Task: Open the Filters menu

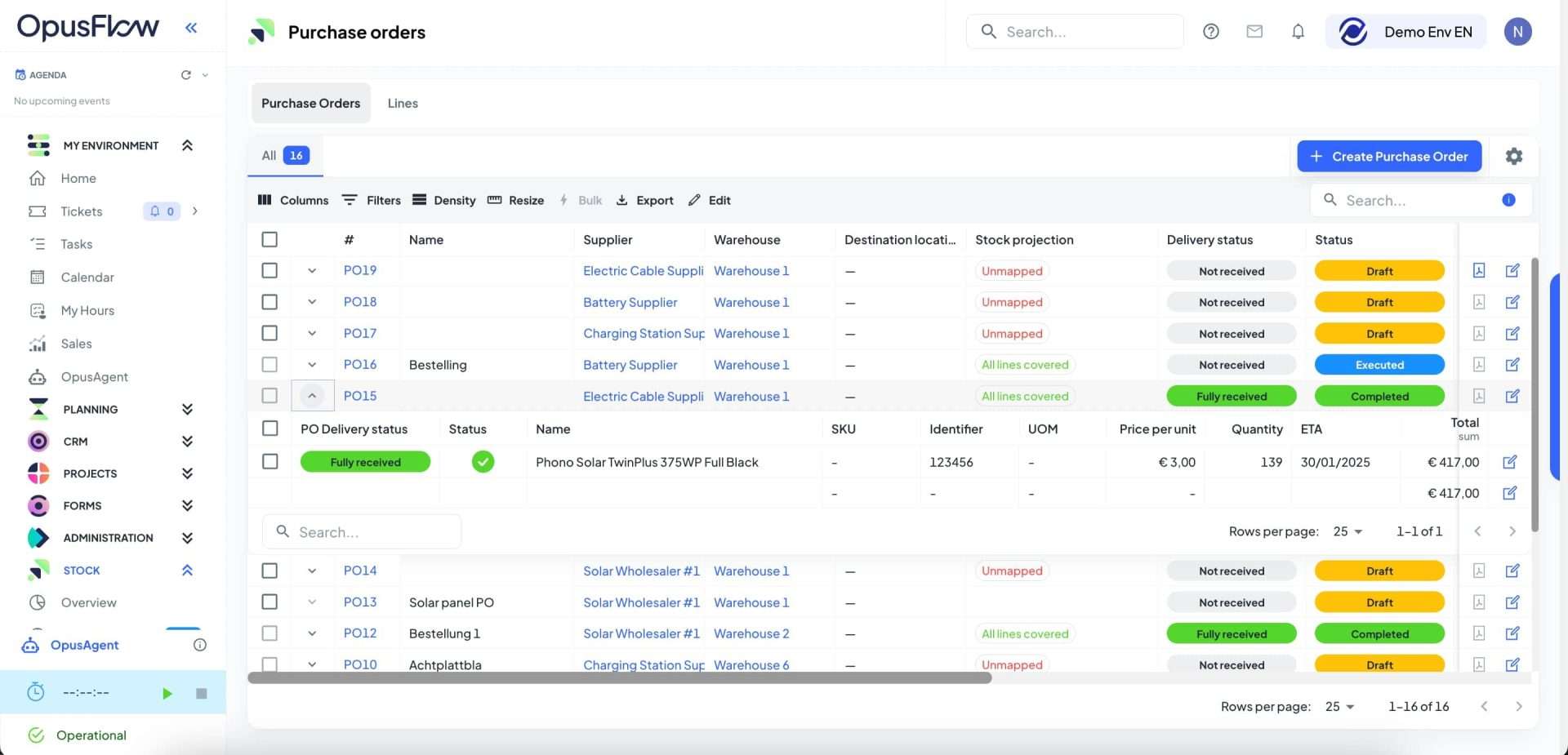Action: (x=372, y=200)
